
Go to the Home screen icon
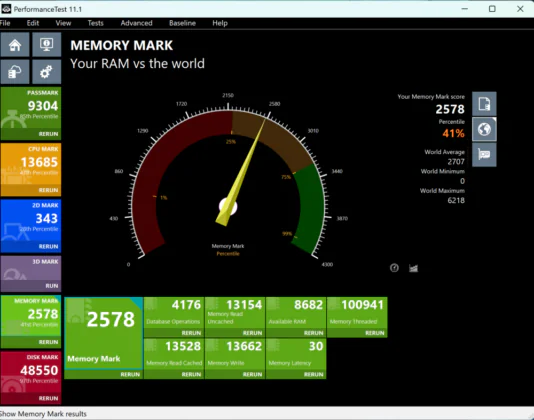pyautogui.click(x=15, y=45)
